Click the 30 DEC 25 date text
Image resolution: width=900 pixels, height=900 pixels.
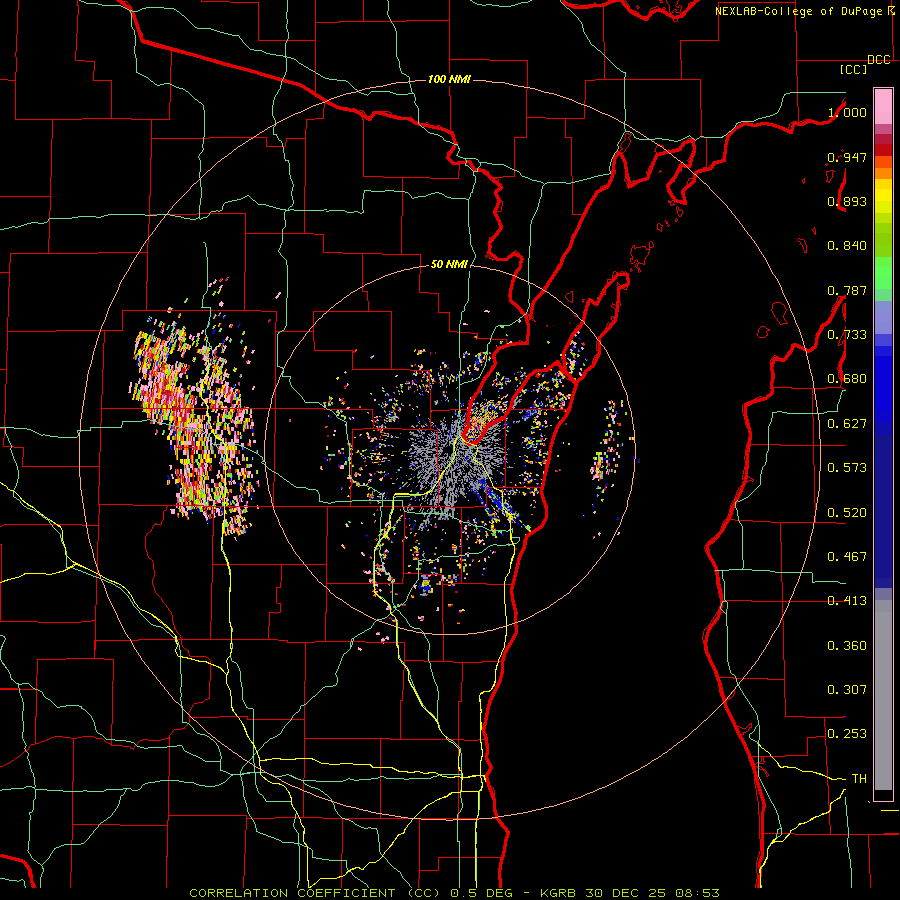click(626, 893)
